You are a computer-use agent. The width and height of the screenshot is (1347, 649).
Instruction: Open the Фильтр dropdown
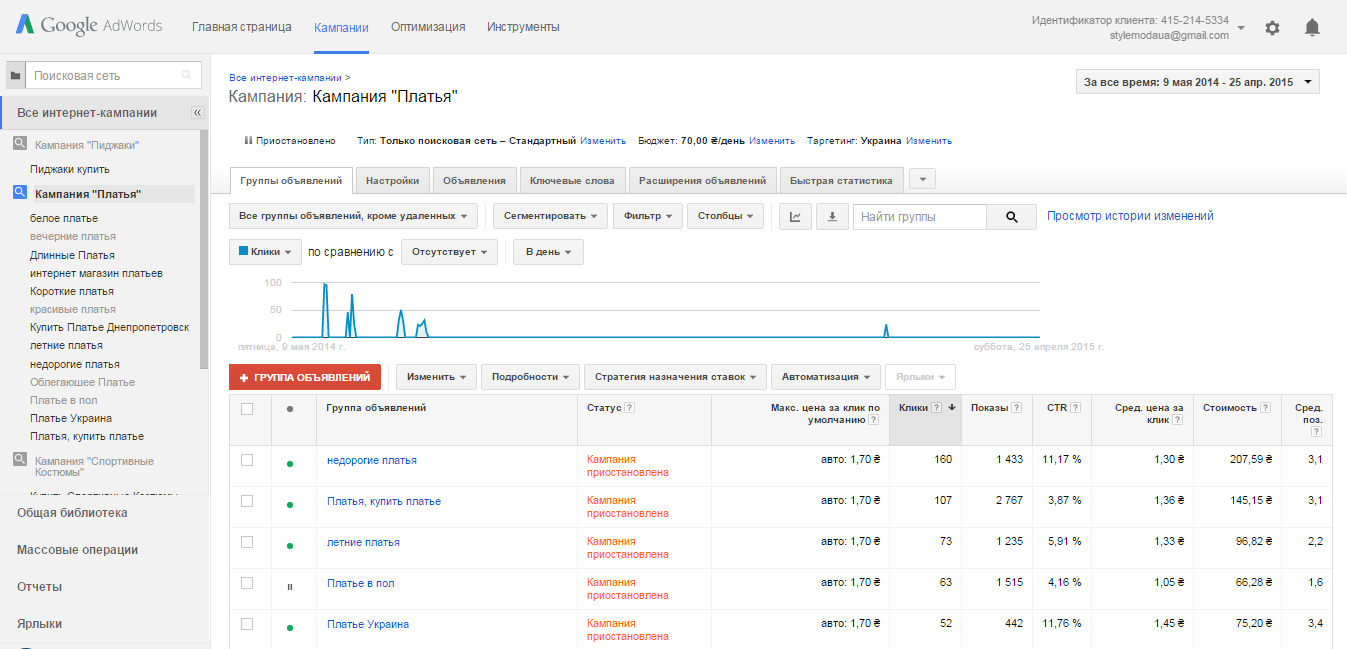(x=647, y=216)
